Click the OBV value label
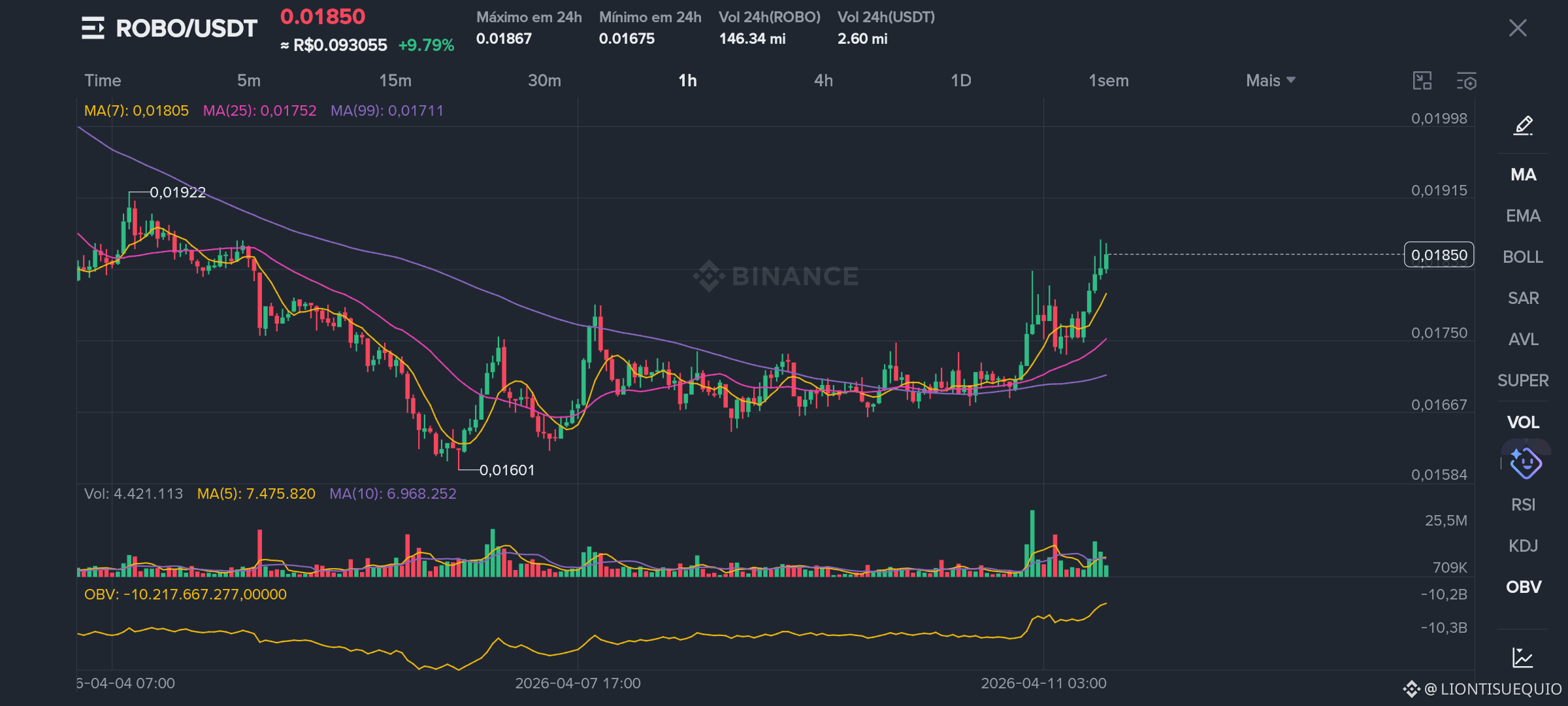 point(185,594)
